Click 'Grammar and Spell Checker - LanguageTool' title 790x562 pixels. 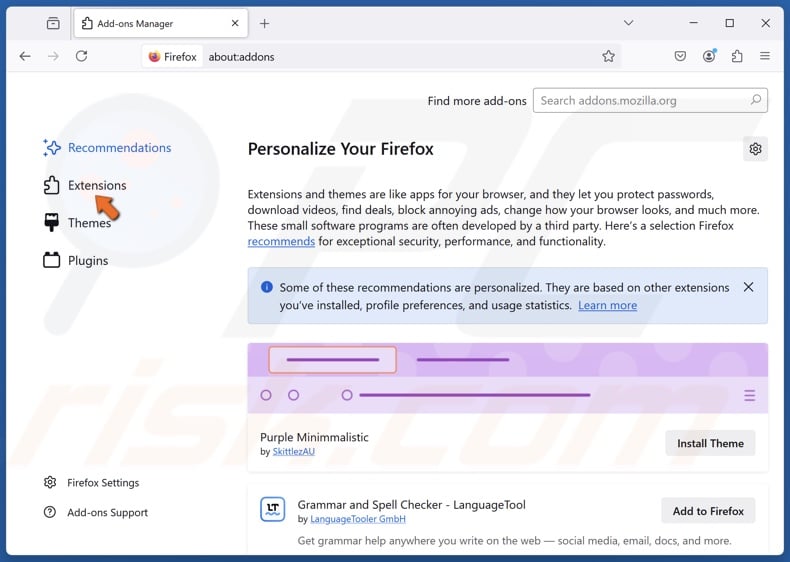(411, 505)
